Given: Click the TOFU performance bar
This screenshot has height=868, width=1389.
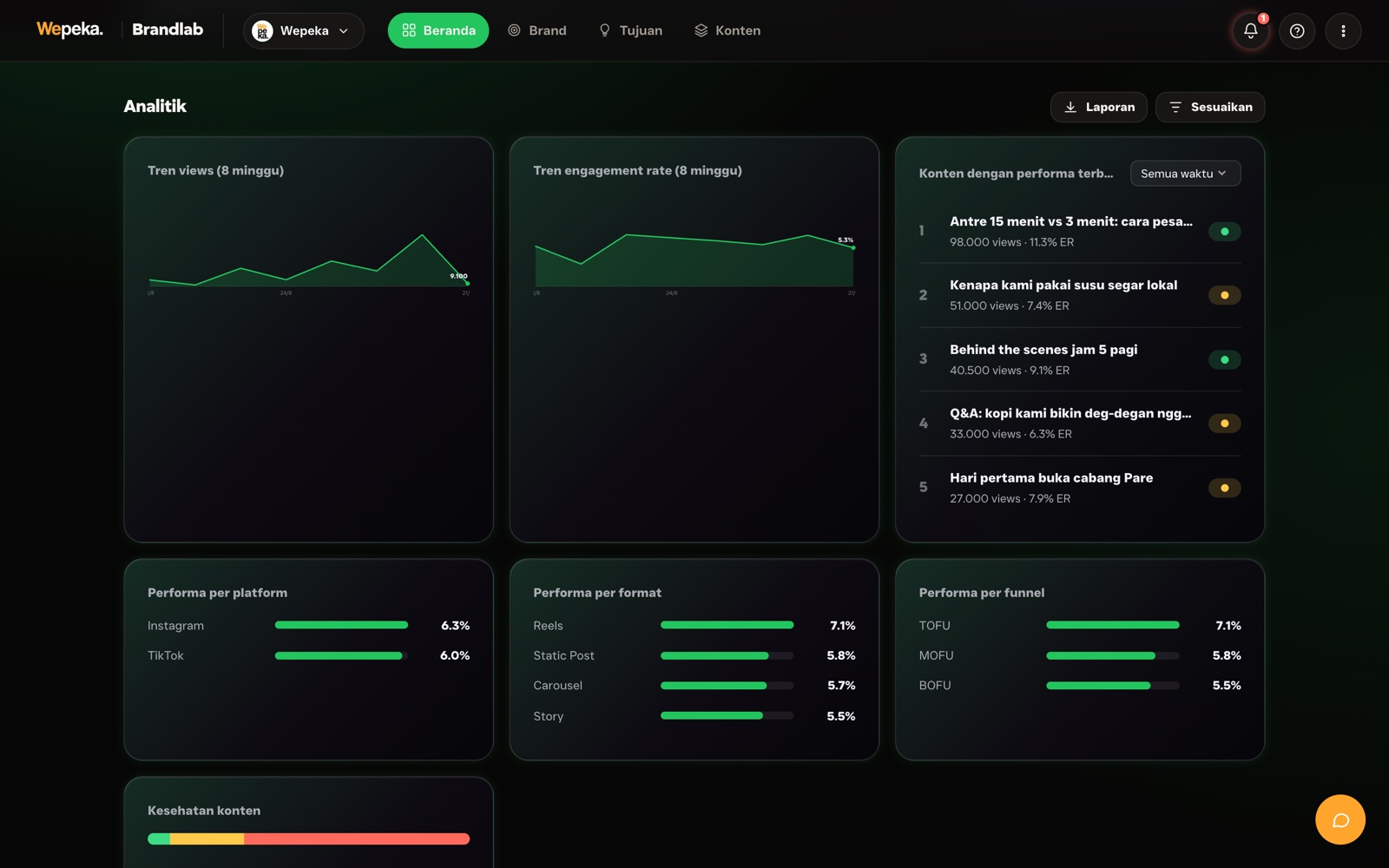Looking at the screenshot, I should pyautogui.click(x=1113, y=625).
